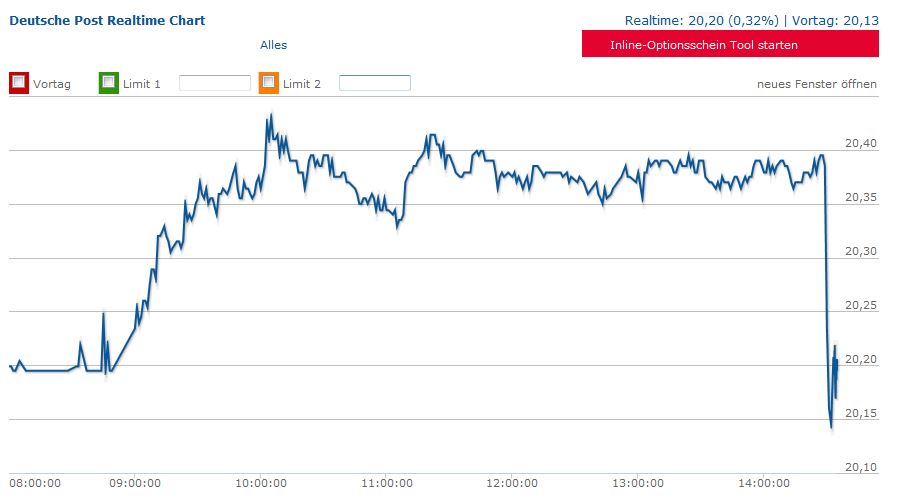Select the 08:00:00 time axis label
Image resolution: width=909 pixels, height=498 pixels.
click(x=34, y=483)
